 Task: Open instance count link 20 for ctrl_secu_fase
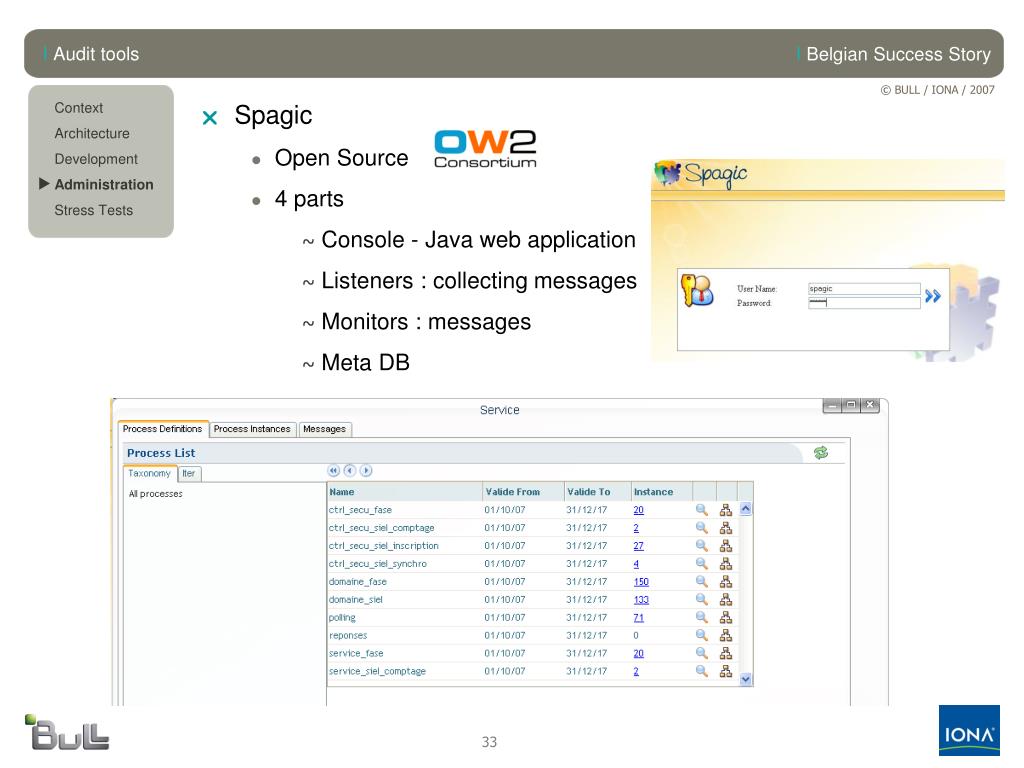[x=638, y=510]
